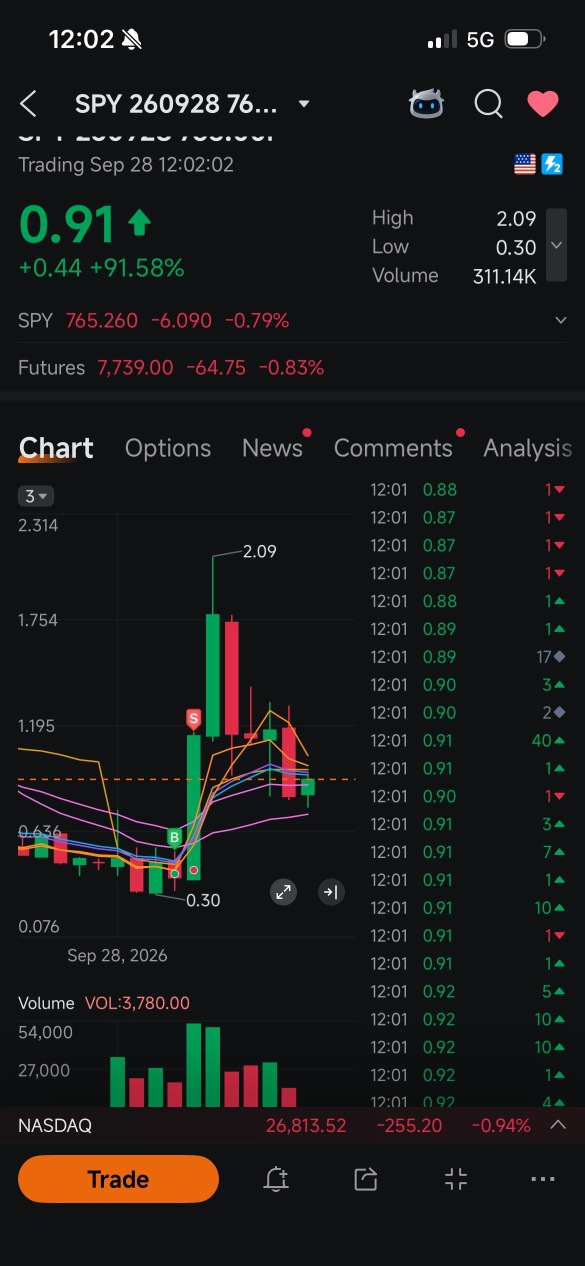Screen dimensions: 585x1266
Task: Go back with the left arrow
Action: tap(28, 104)
